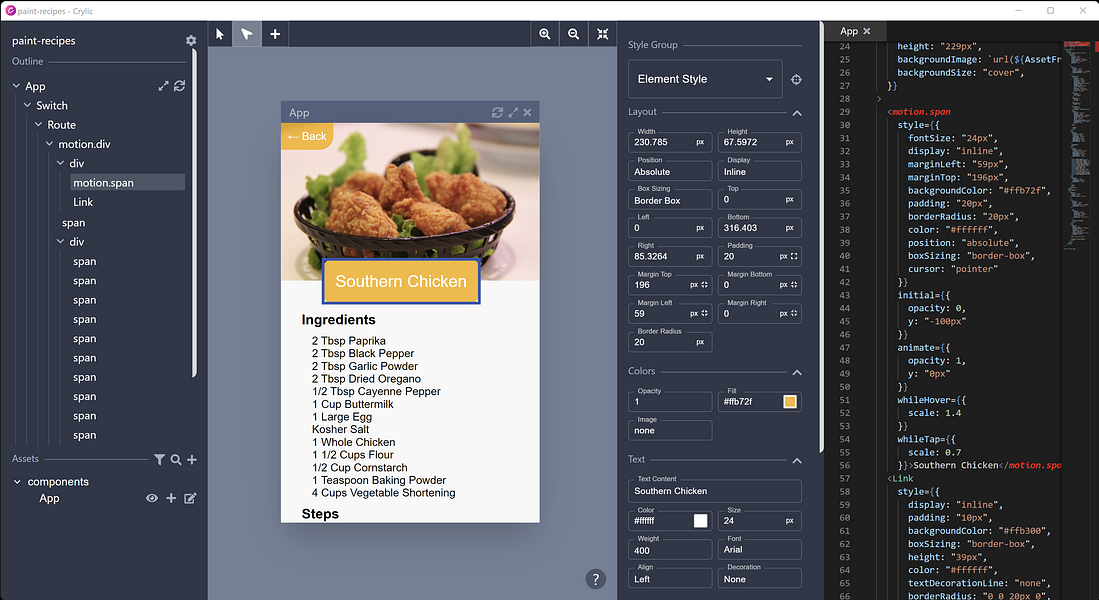1099x600 pixels.
Task: Edit the Weight field showing 400
Action: tap(670, 550)
